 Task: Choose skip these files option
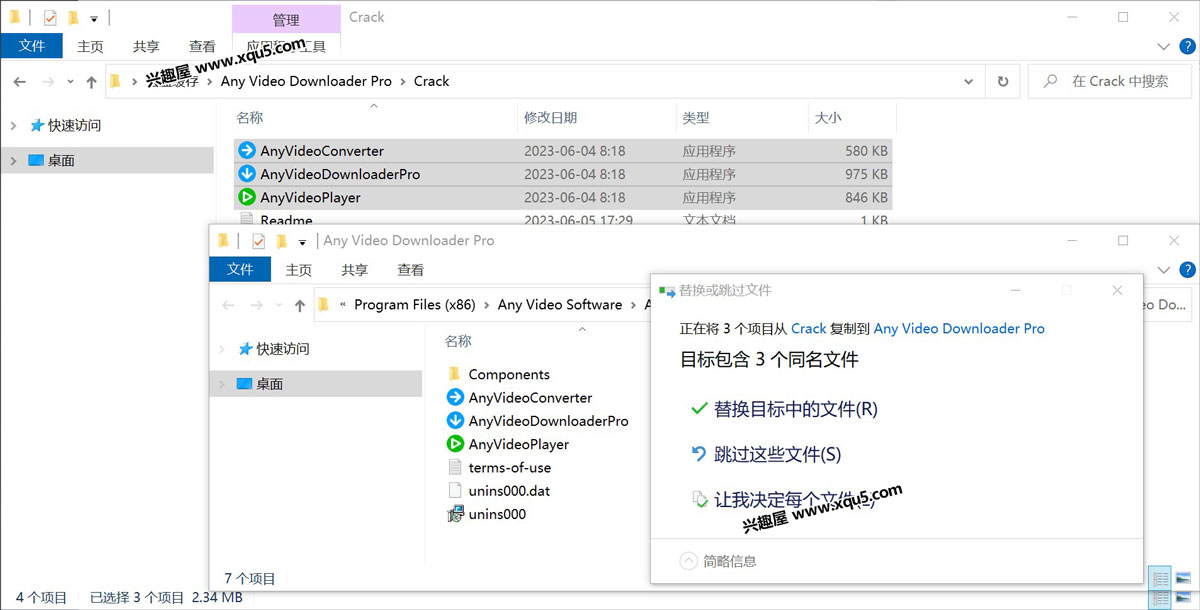766,454
